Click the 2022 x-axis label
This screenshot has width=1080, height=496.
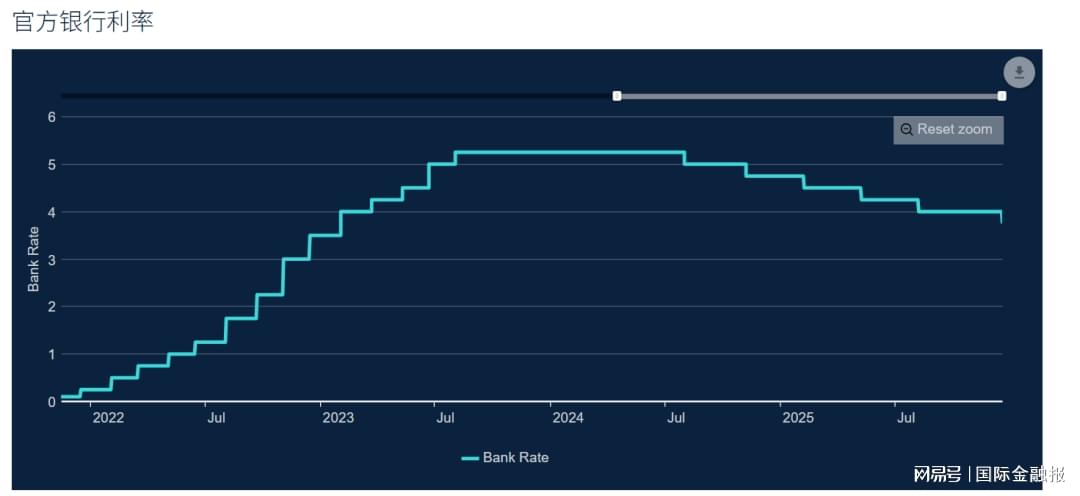[108, 418]
